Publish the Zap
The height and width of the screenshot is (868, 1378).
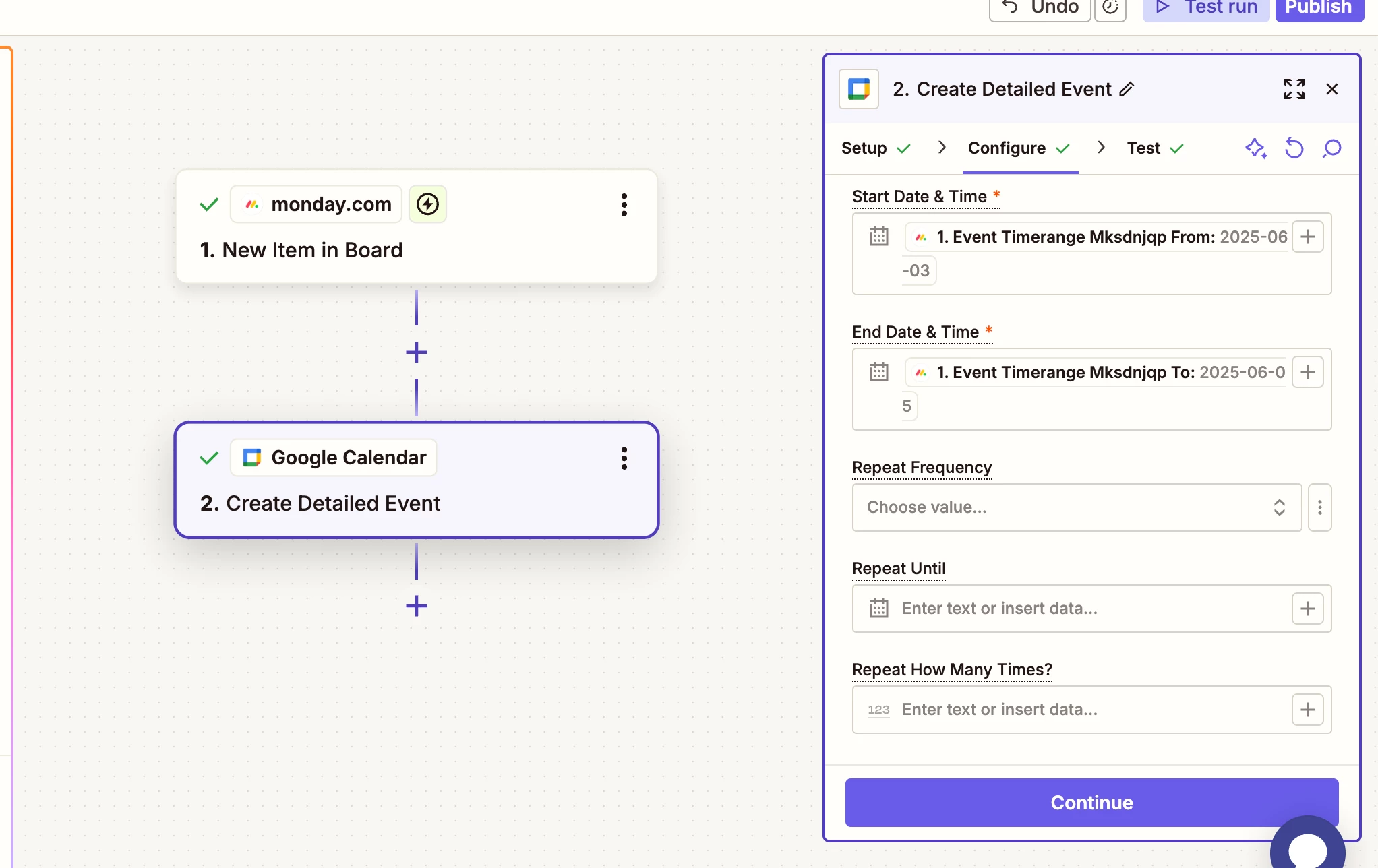click(x=1319, y=8)
